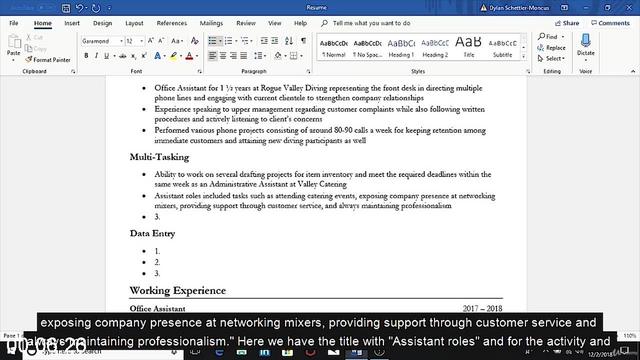Open Text Effects and Typography
The height and width of the screenshot is (360, 640).
pos(158,56)
